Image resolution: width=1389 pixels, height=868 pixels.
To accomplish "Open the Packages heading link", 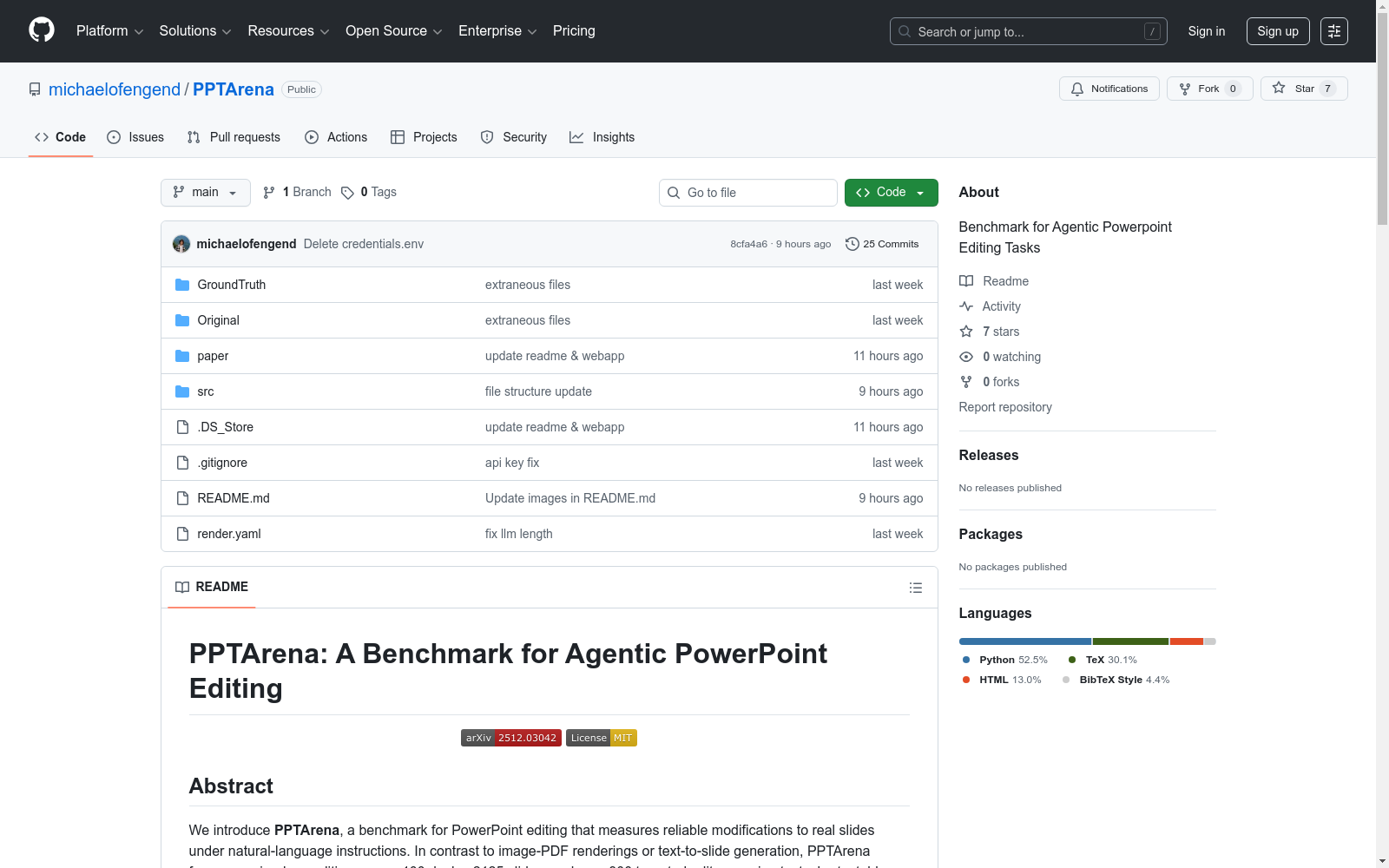I will 991,534.
